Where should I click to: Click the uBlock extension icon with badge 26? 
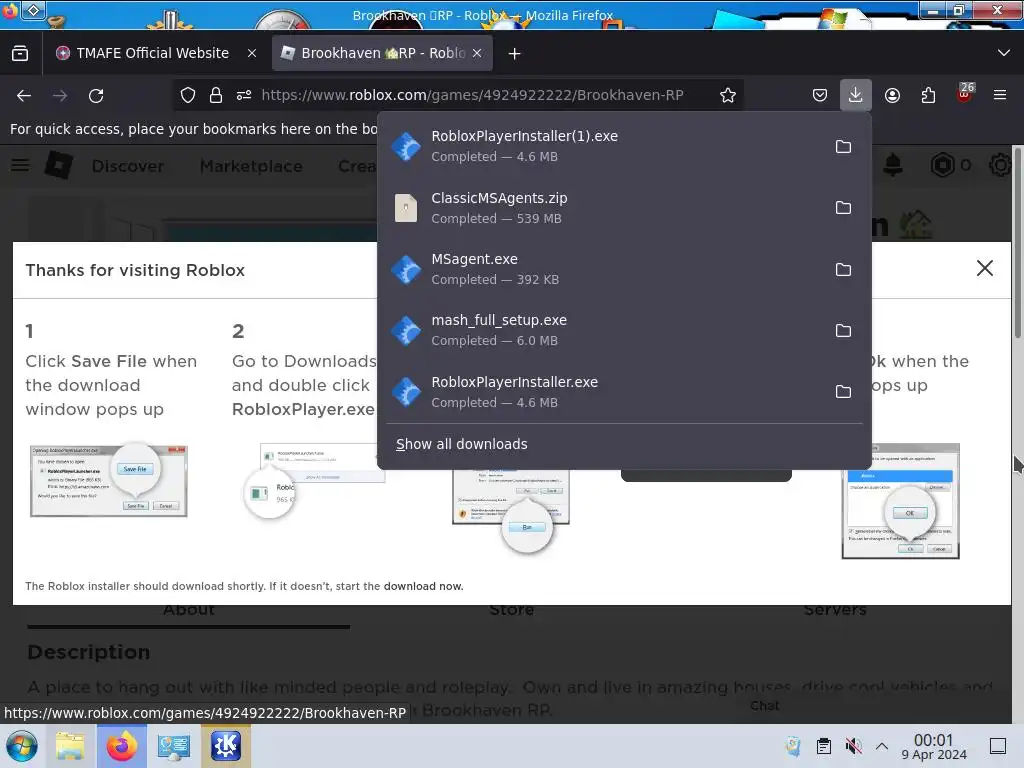coord(965,93)
